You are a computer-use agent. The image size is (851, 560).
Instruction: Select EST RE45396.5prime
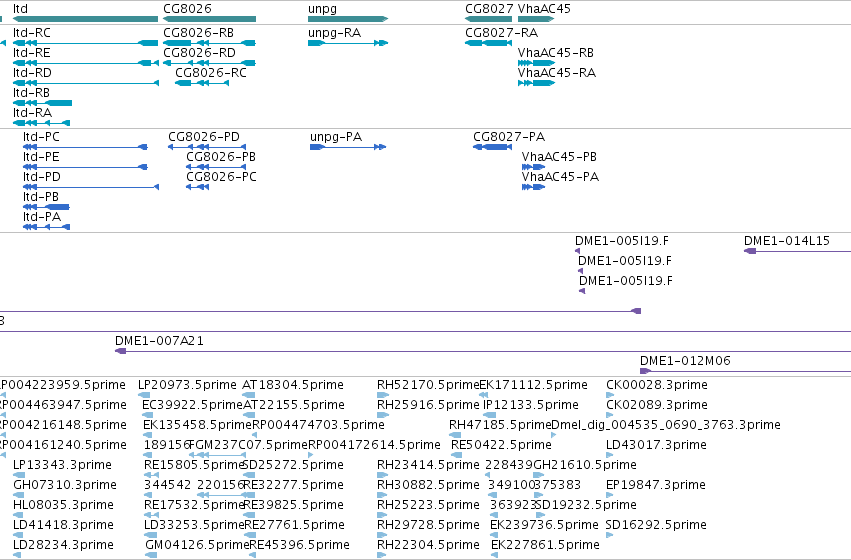pyautogui.click(x=300, y=545)
